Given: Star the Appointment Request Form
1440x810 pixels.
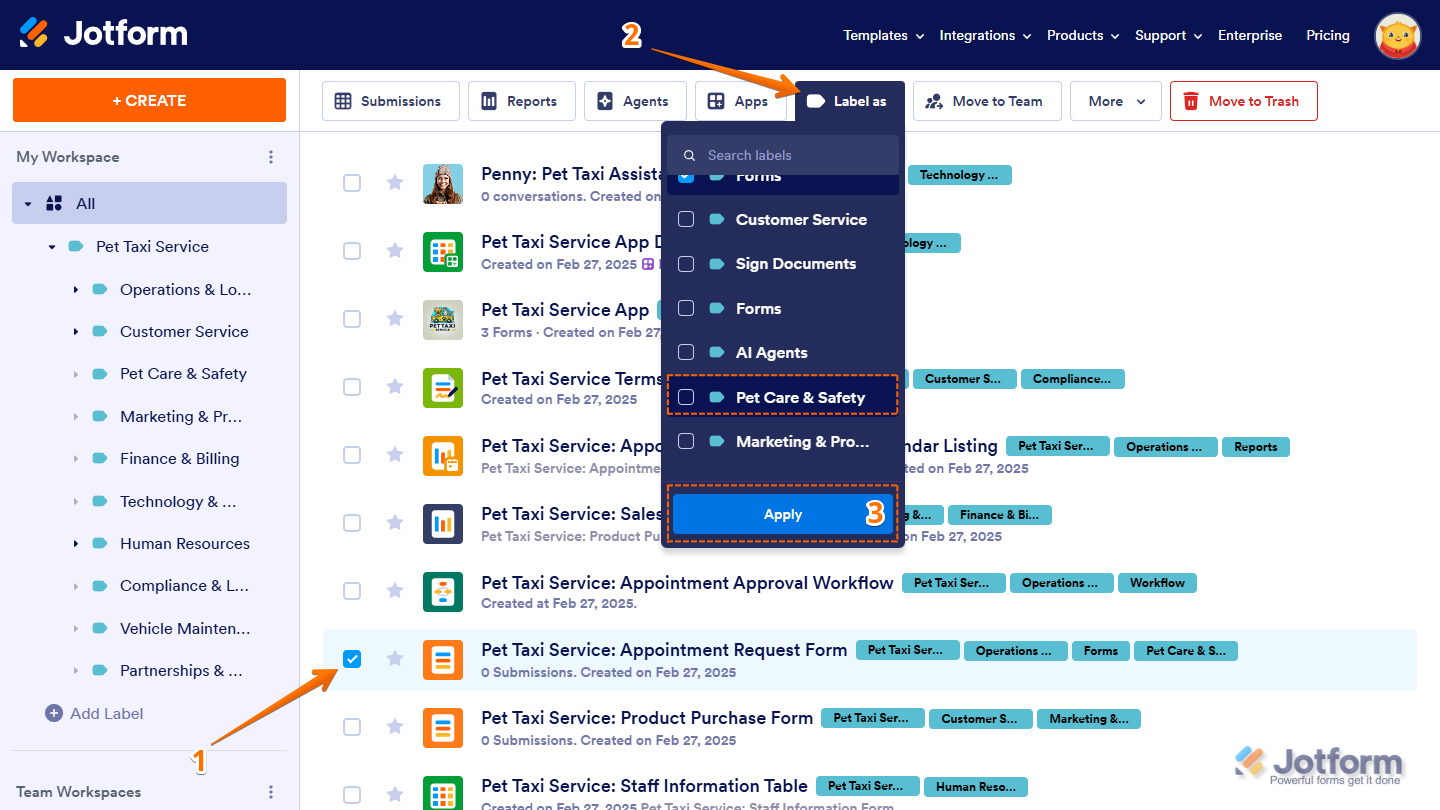Looking at the screenshot, I should pyautogui.click(x=395, y=658).
